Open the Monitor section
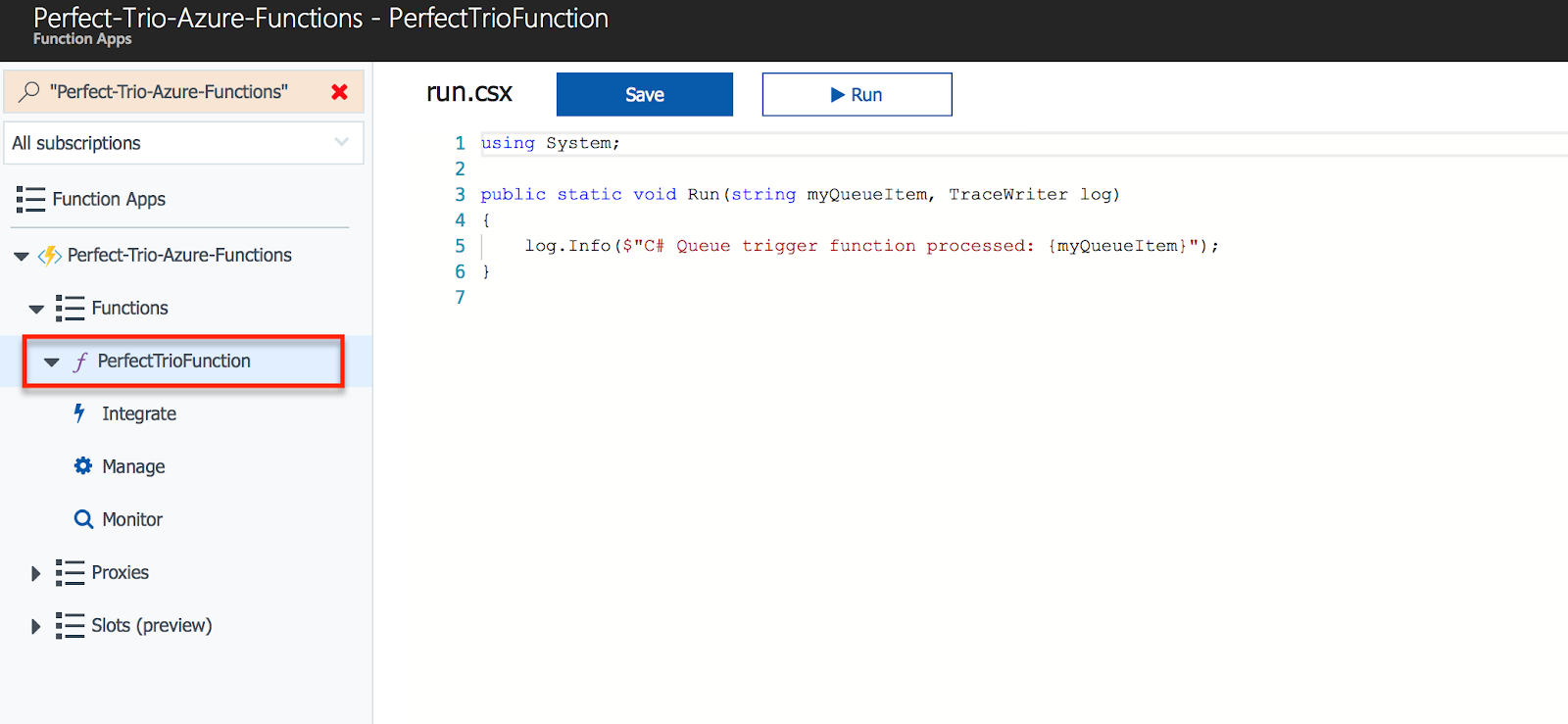Screen dimensions: 1568x724 (132, 520)
